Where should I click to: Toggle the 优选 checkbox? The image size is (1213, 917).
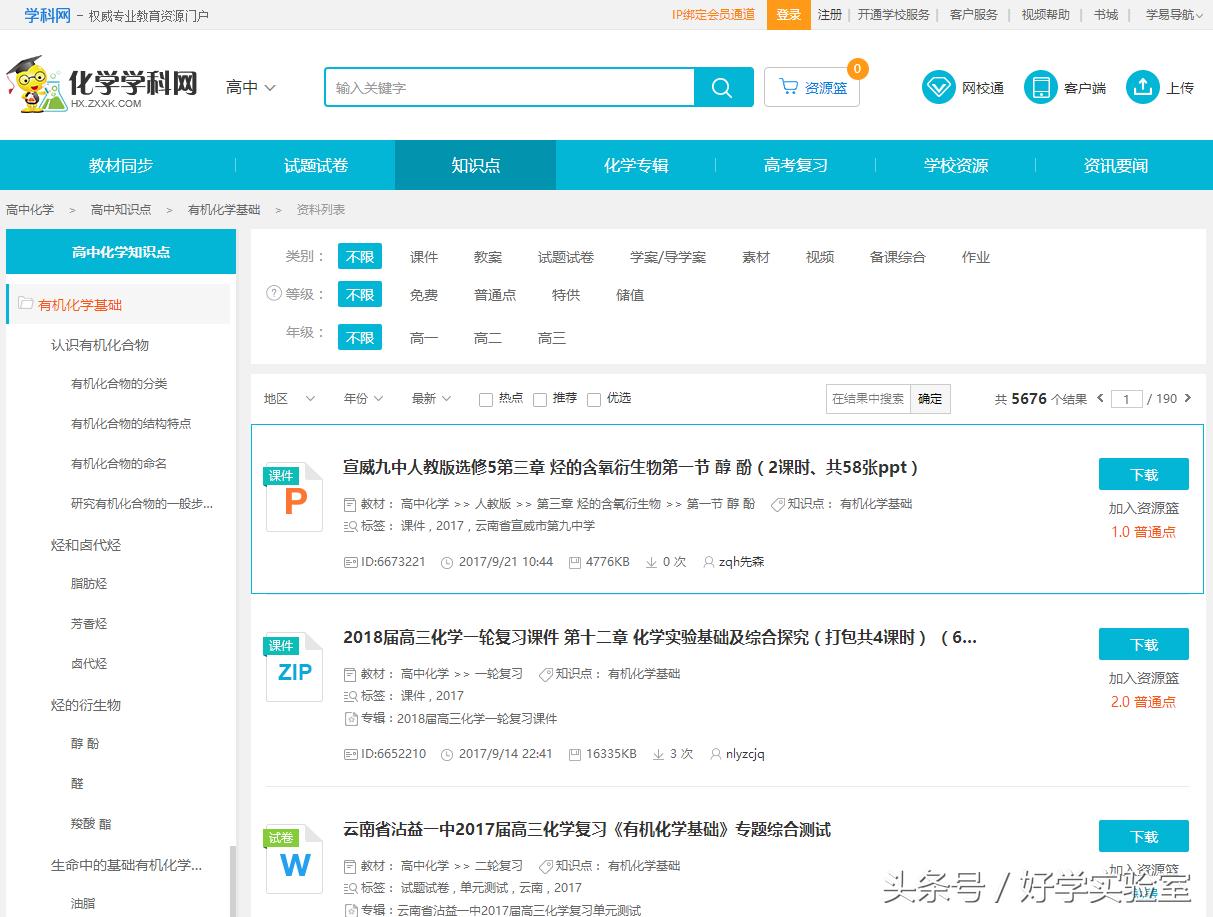[x=594, y=397]
